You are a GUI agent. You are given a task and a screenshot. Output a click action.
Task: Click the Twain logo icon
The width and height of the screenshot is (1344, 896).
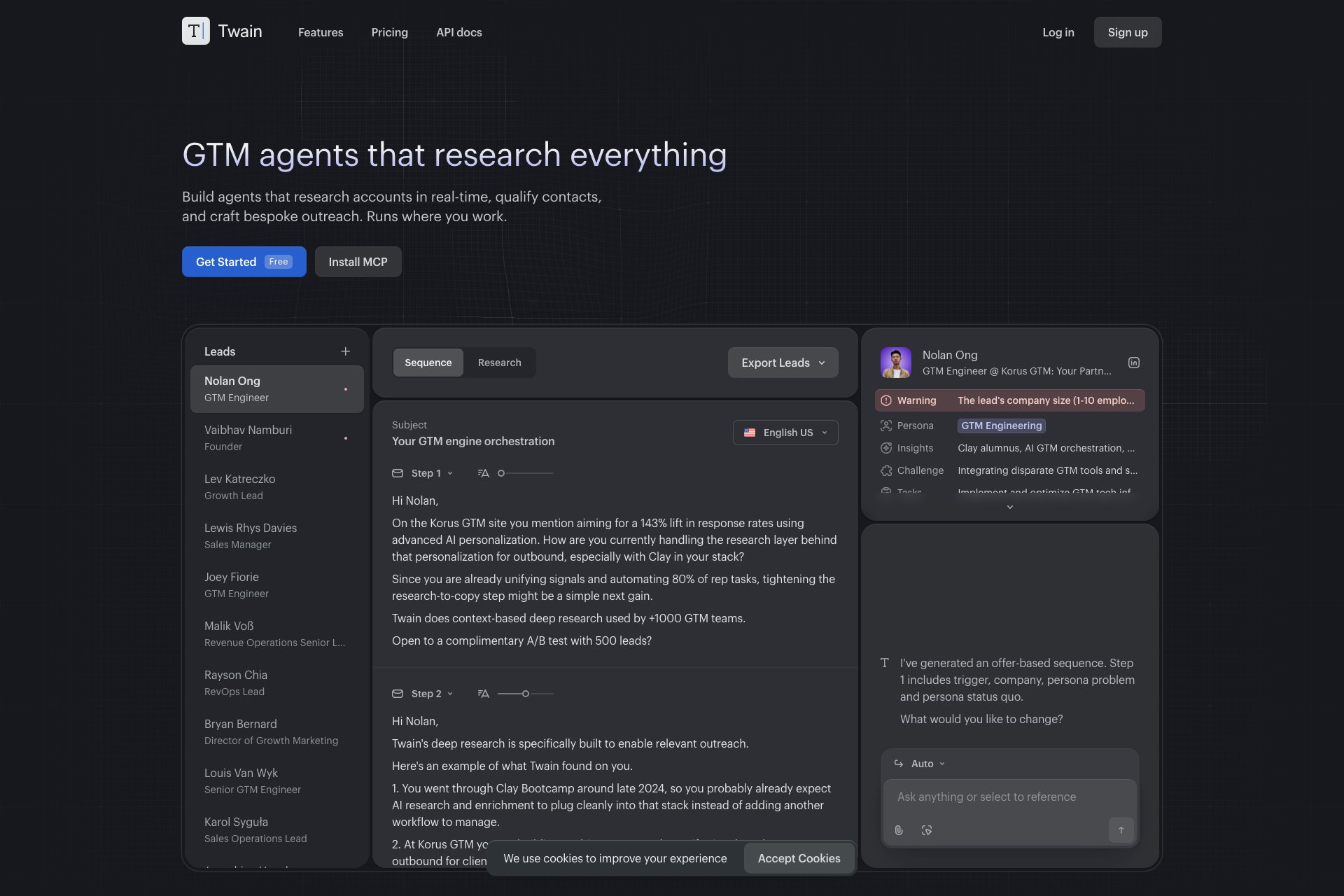click(195, 31)
